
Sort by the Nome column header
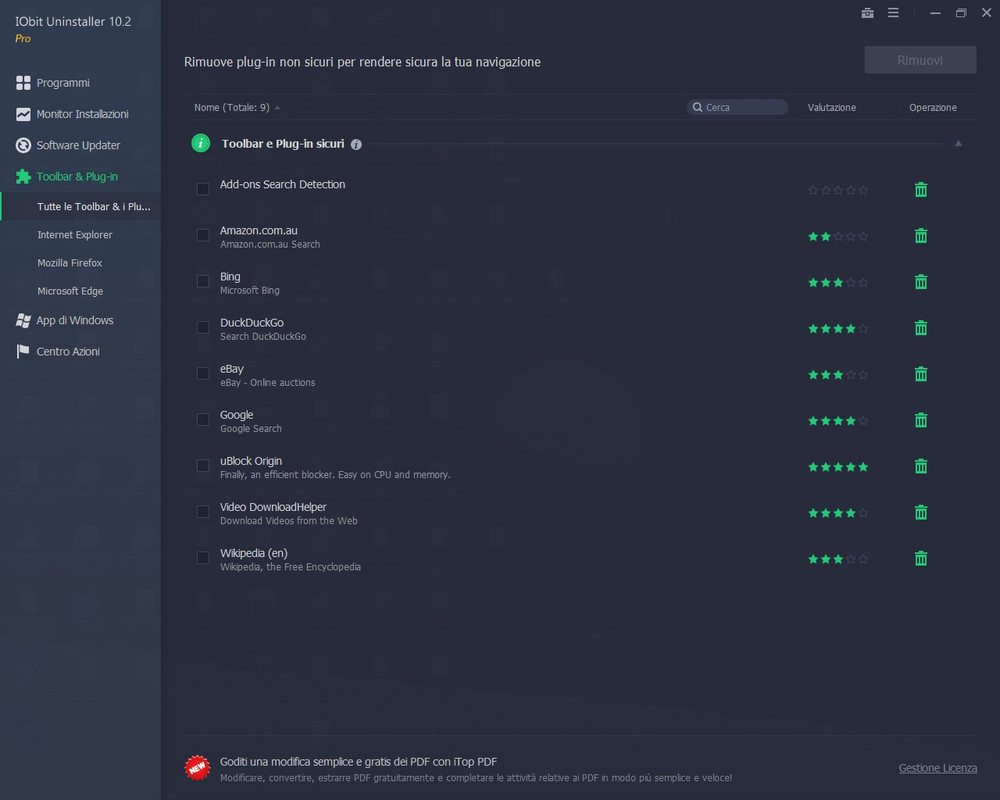click(232, 107)
